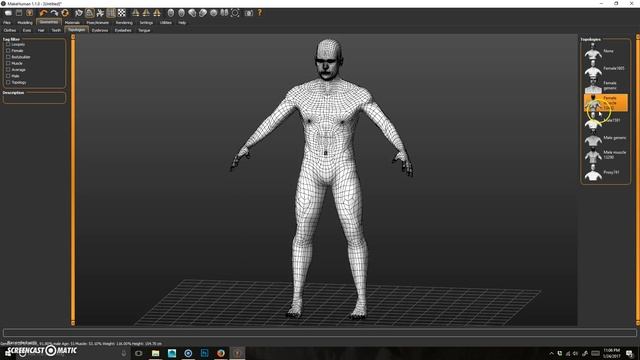Toggle the Pose mode figure icon
This screenshot has width=640, height=360.
pyautogui.click(x=100, y=13)
